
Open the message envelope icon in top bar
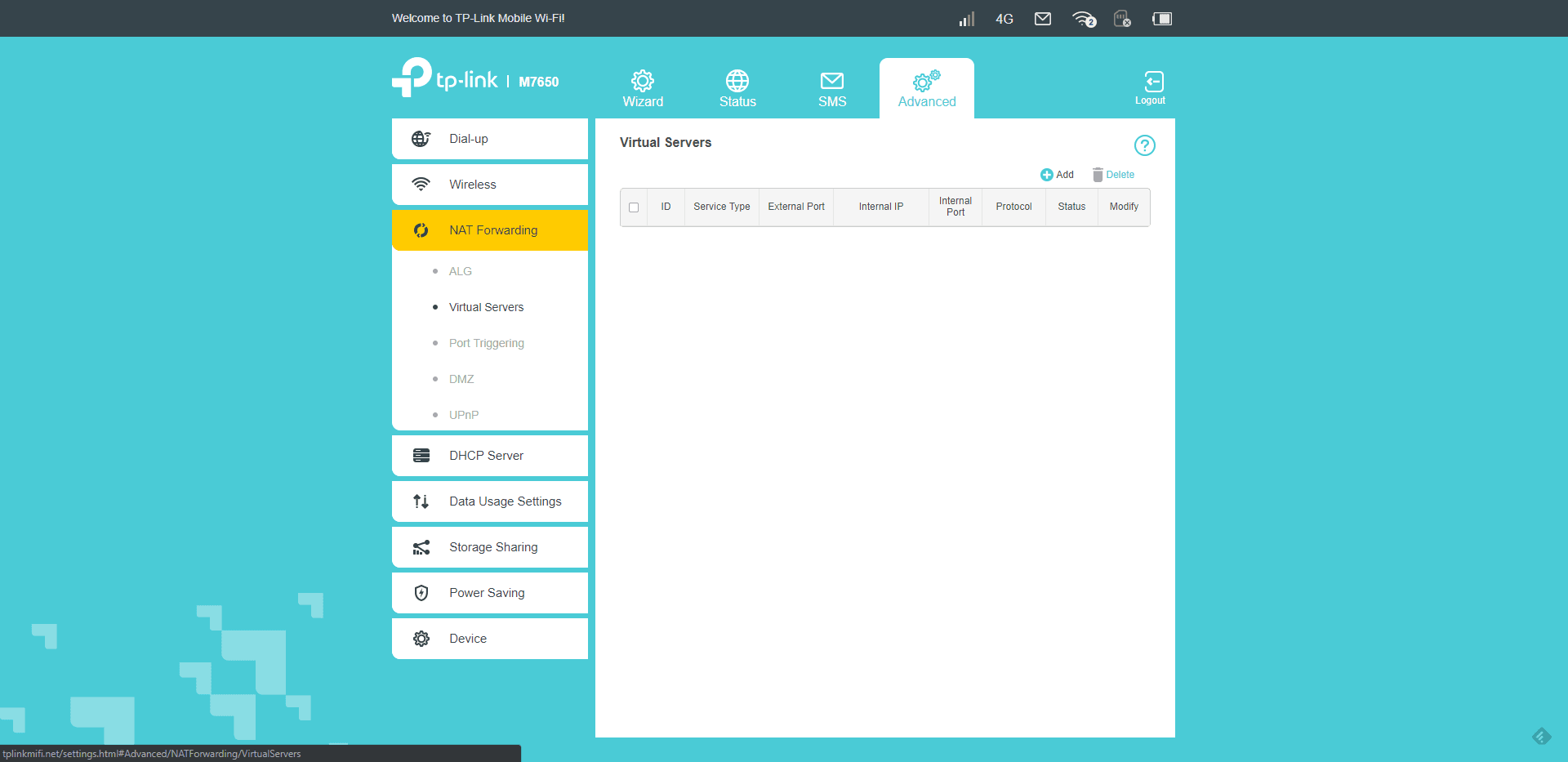click(x=1043, y=19)
